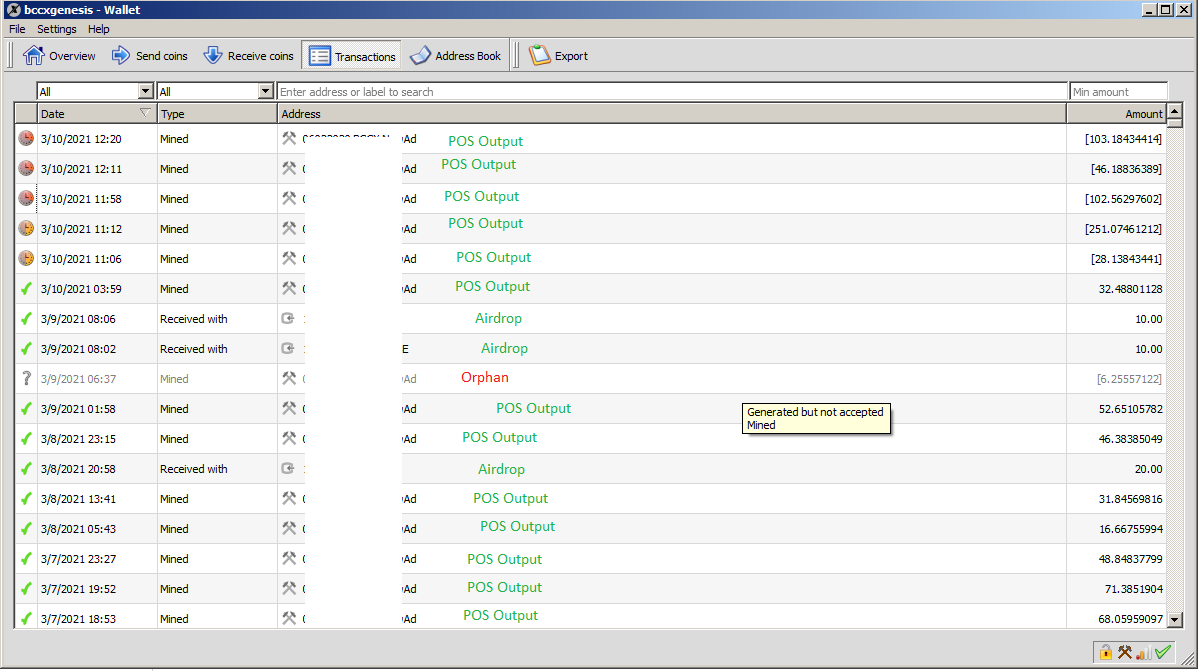Sort by the Address column header
This screenshot has width=1198, height=671.
click(672, 114)
